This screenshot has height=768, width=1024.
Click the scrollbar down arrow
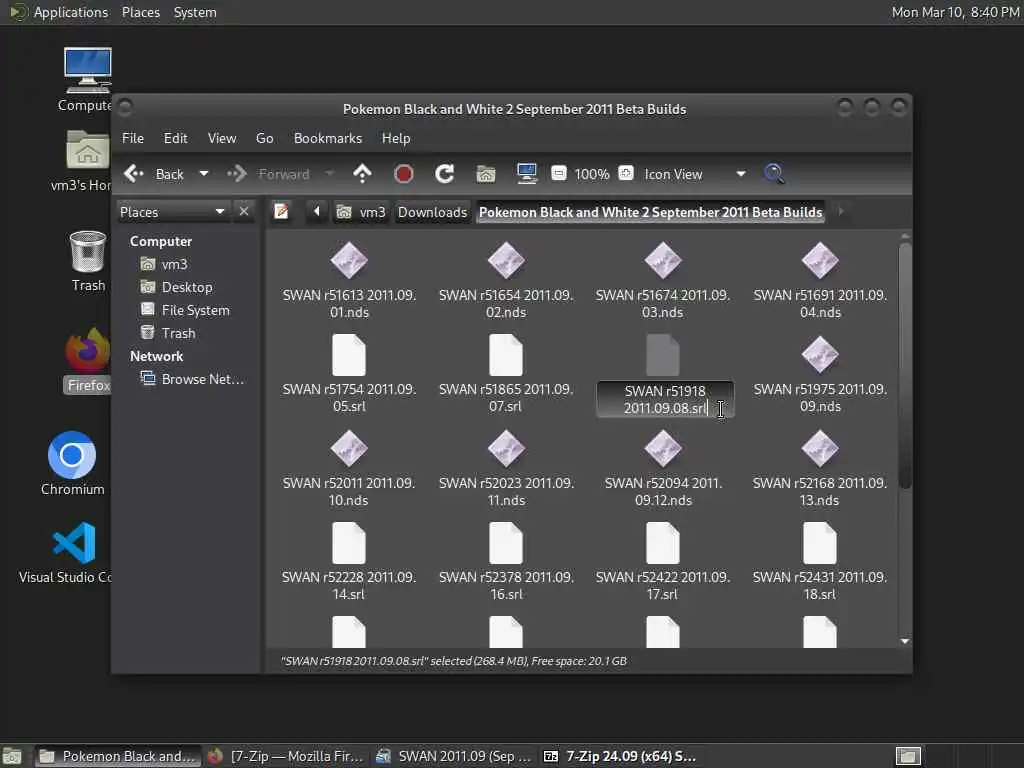pos(904,641)
